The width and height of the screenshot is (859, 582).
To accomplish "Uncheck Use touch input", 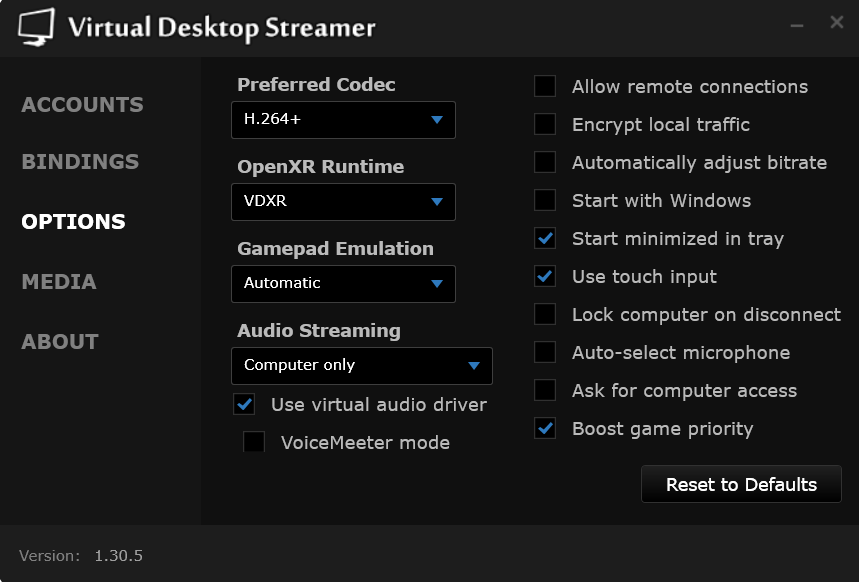I will coord(545,277).
